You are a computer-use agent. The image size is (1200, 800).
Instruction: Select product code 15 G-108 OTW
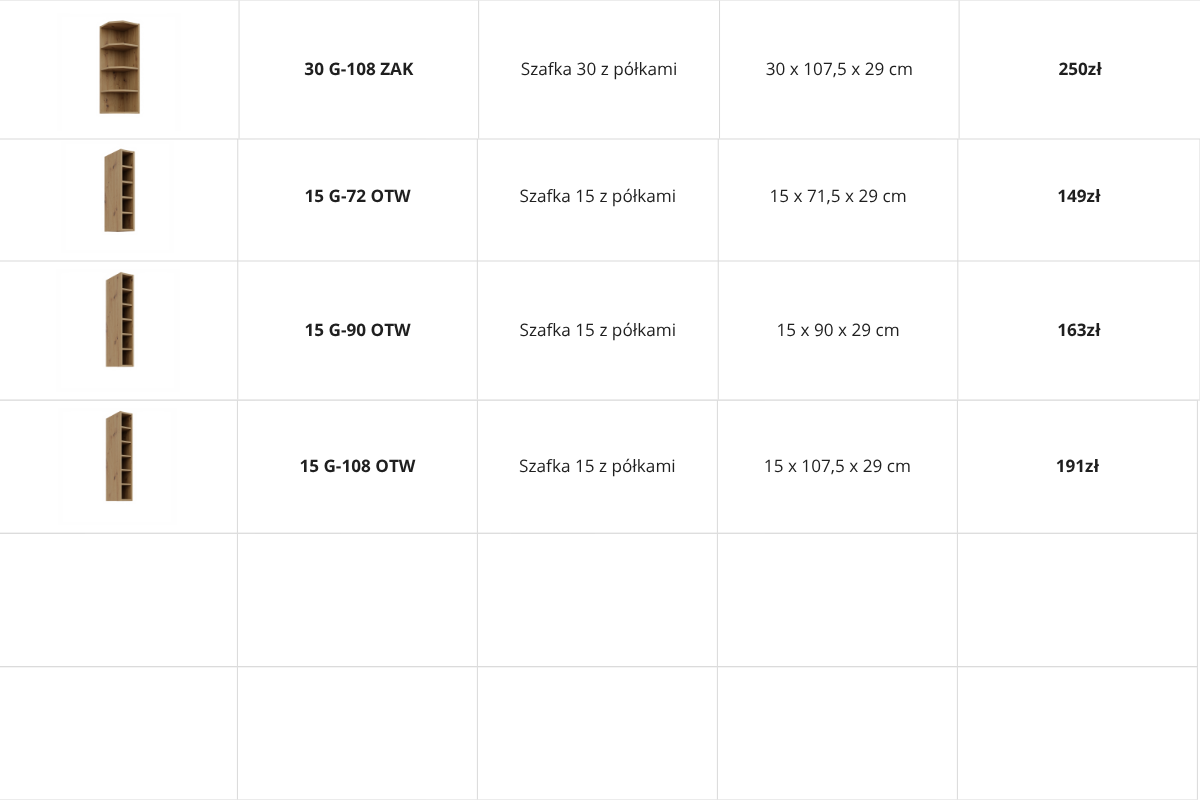358,466
